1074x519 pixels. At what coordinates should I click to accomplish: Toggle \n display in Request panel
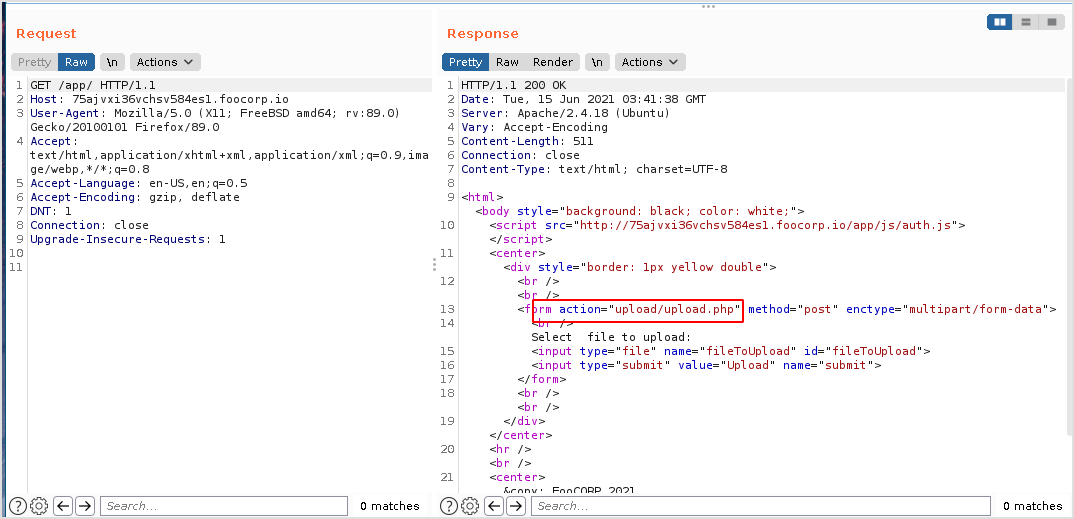[112, 62]
